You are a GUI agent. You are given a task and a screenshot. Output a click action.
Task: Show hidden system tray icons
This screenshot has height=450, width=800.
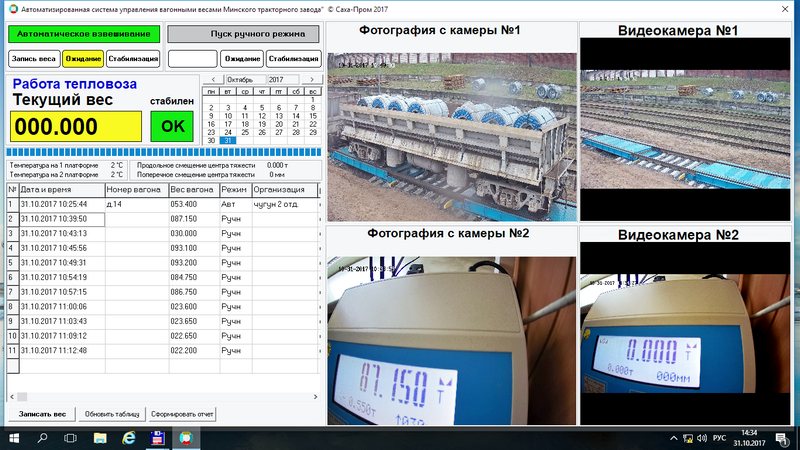pos(673,438)
